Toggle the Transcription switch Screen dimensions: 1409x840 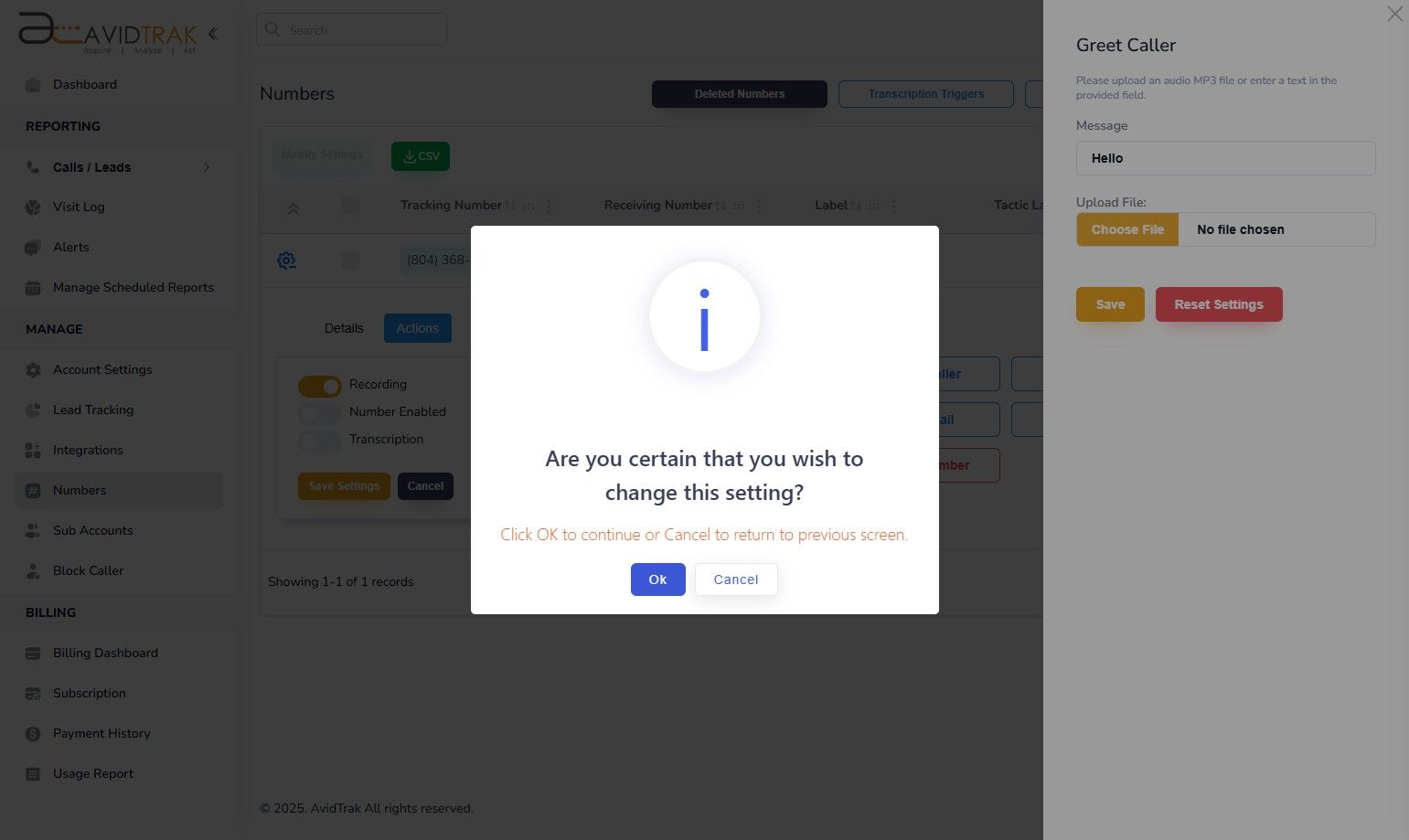(320, 441)
